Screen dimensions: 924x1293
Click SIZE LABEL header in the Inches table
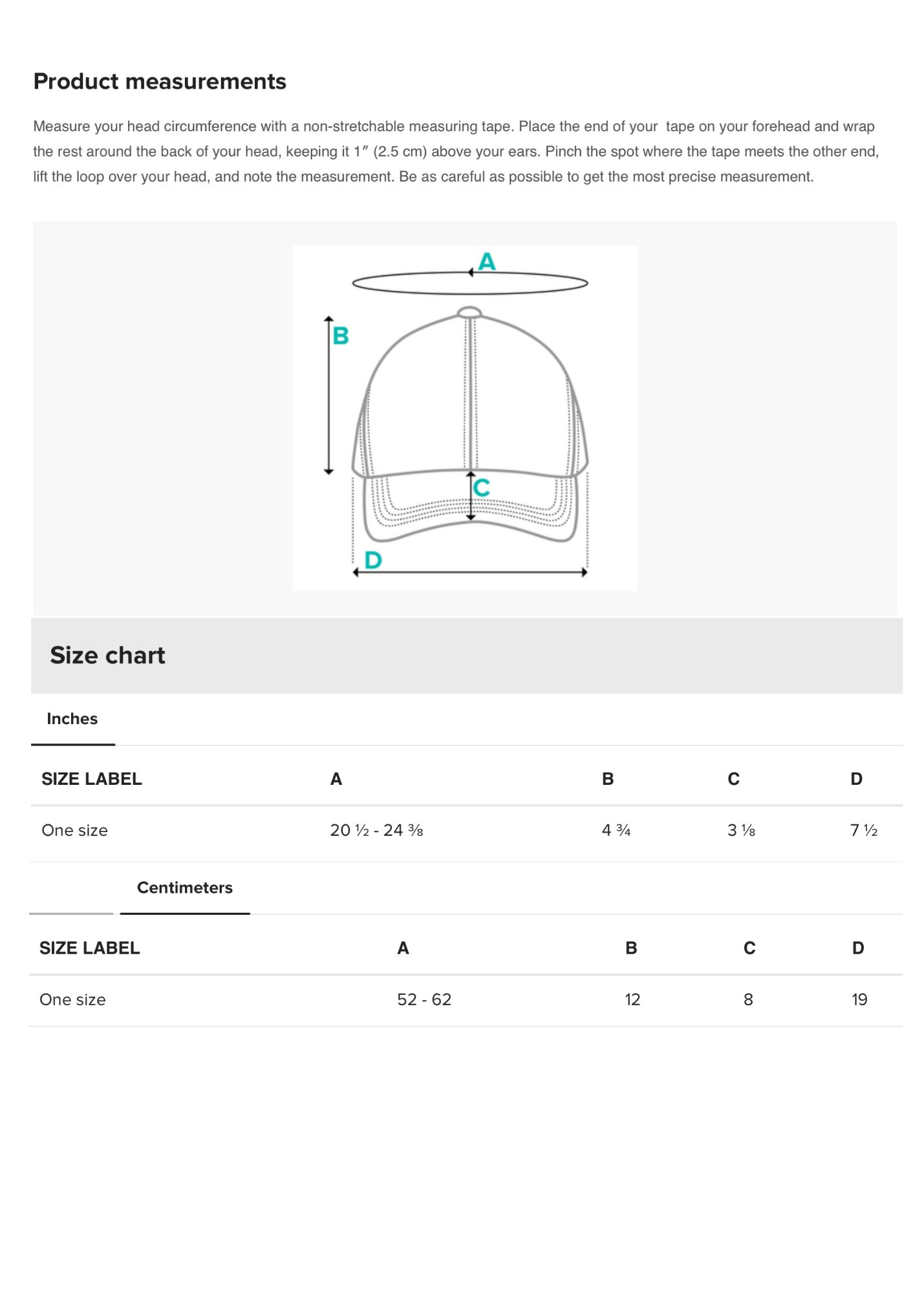(92, 779)
